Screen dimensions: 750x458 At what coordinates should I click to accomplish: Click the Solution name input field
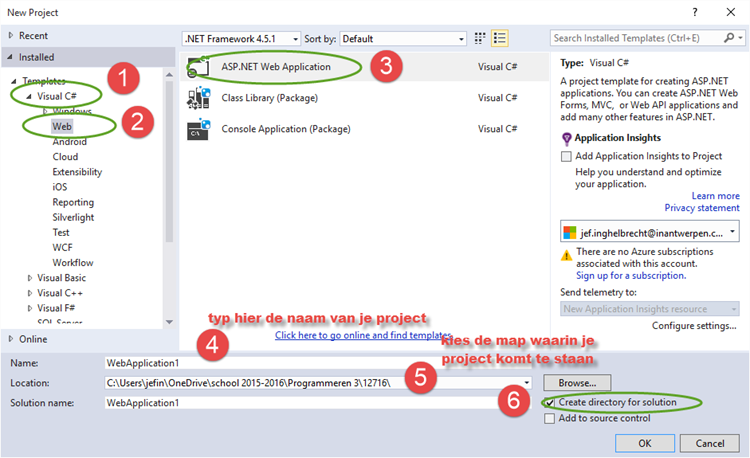pyautogui.click(x=318, y=403)
